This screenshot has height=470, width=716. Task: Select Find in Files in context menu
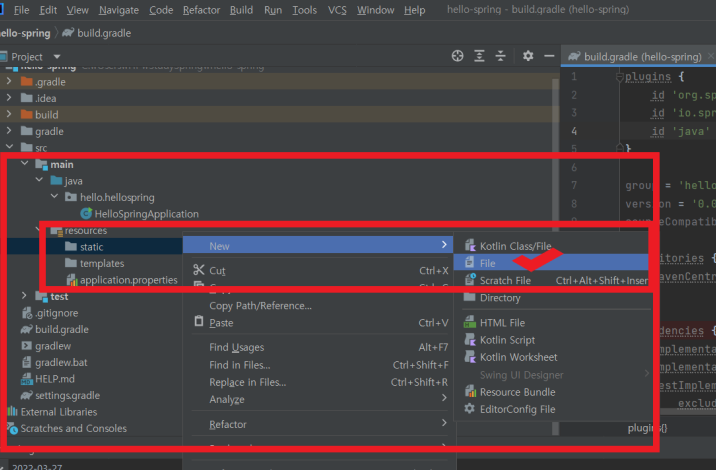click(240, 364)
